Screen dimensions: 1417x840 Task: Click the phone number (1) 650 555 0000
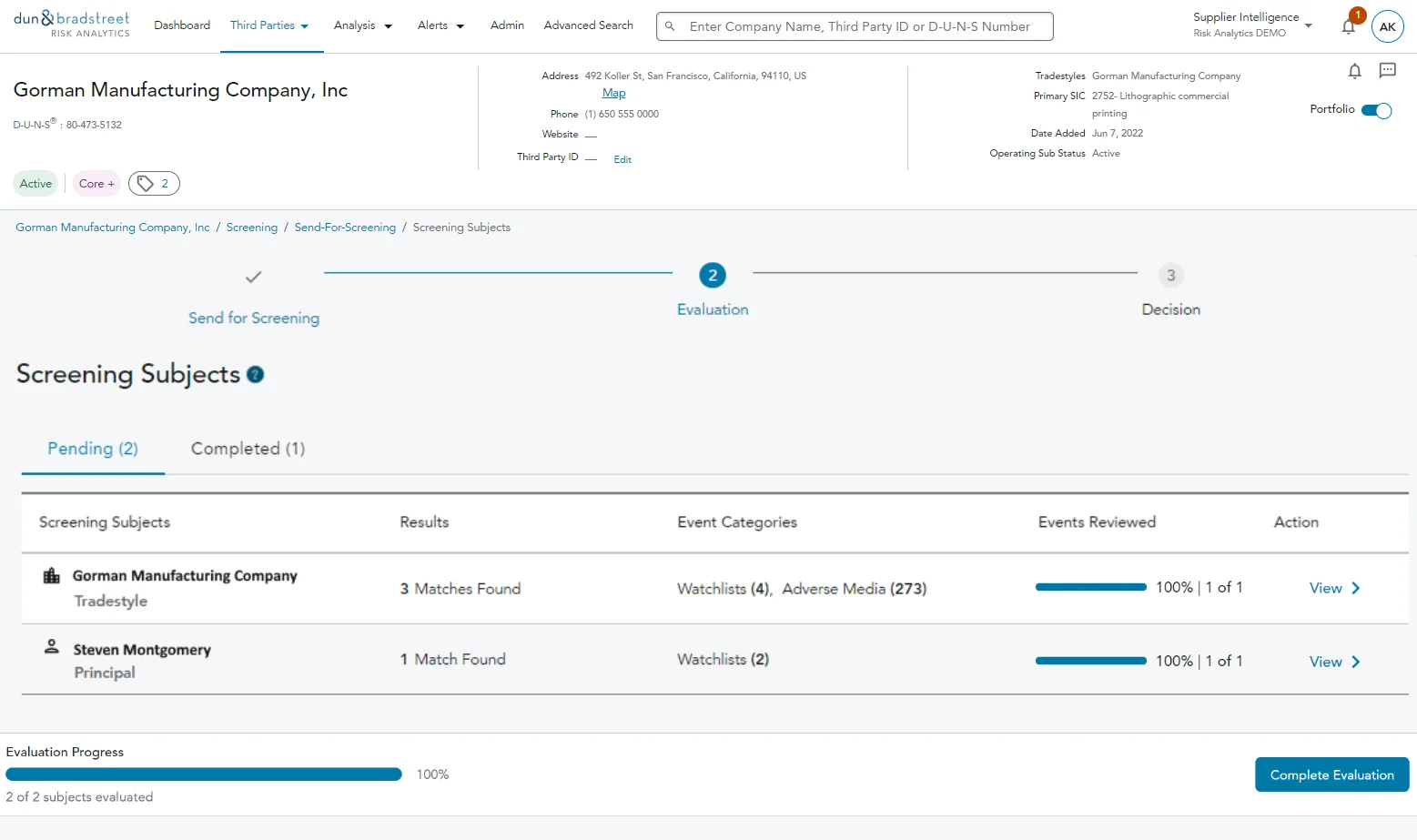point(622,114)
